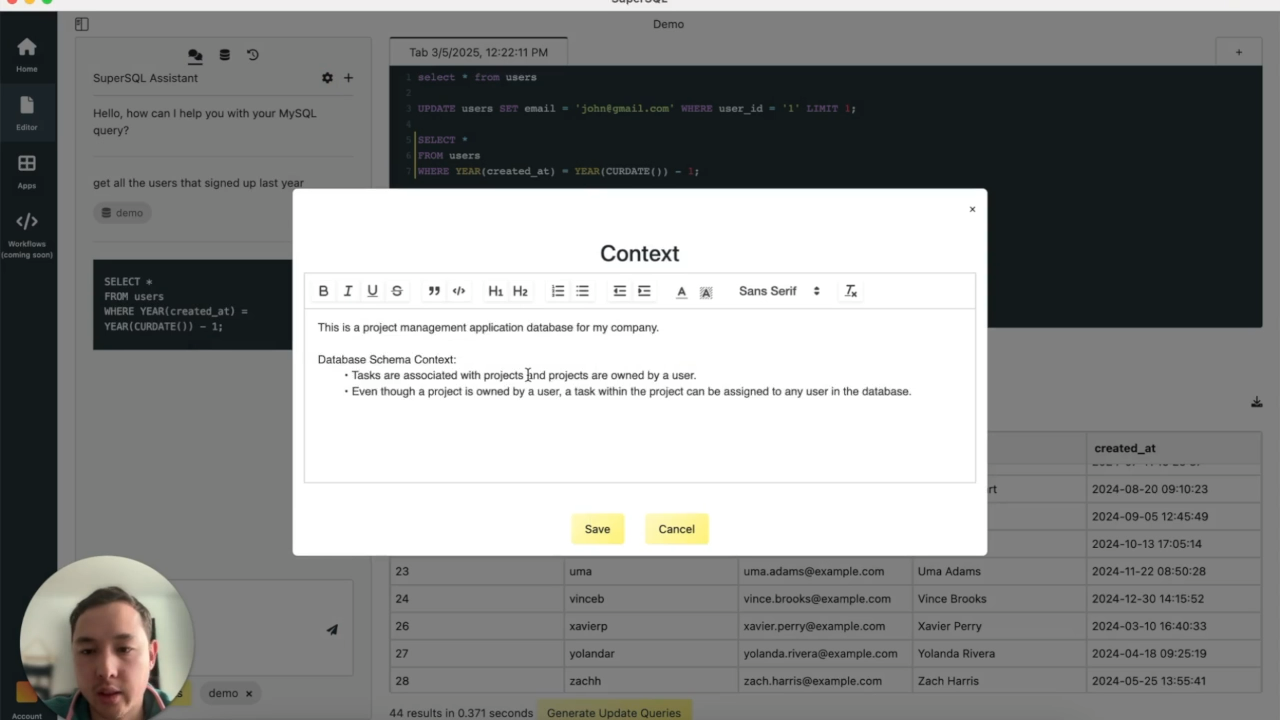
Task: Insert a code block in the Context editor
Action: tap(458, 291)
